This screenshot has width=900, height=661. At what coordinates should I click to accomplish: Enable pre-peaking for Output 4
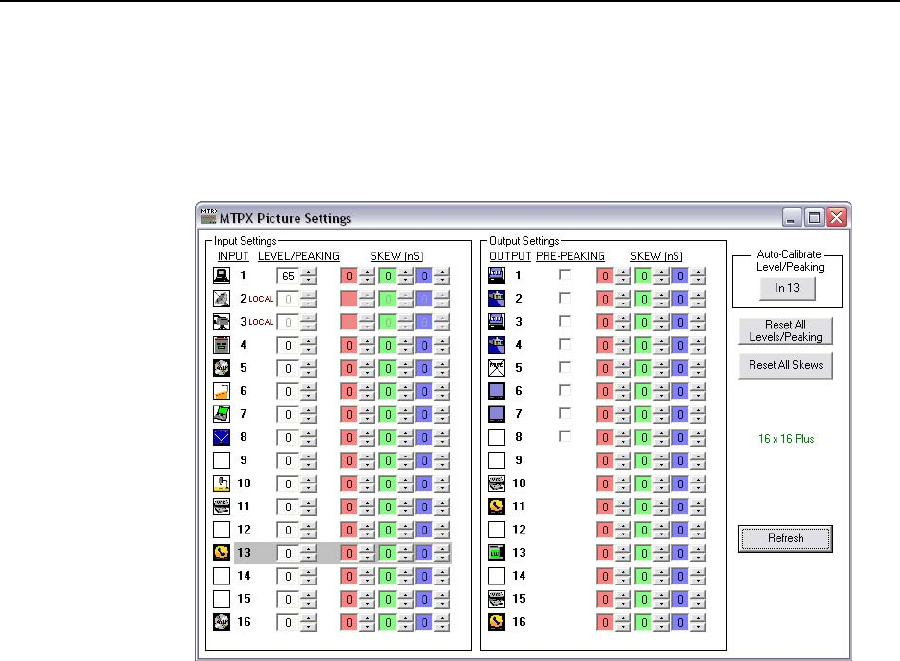click(x=565, y=344)
